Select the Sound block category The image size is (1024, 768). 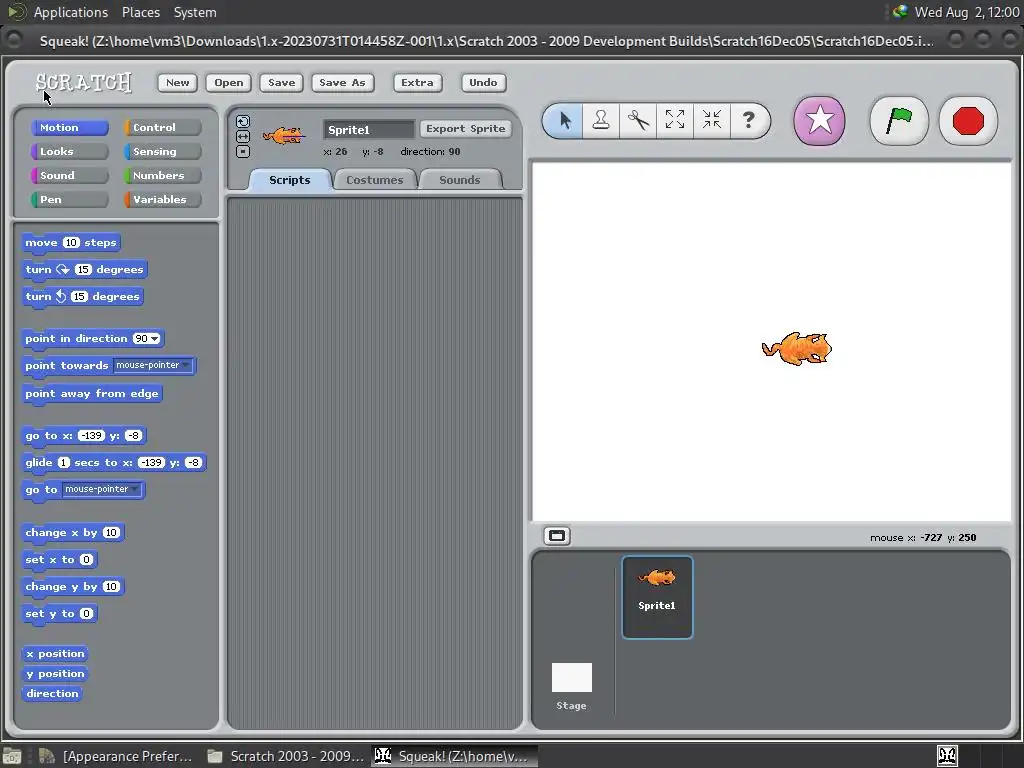click(69, 176)
